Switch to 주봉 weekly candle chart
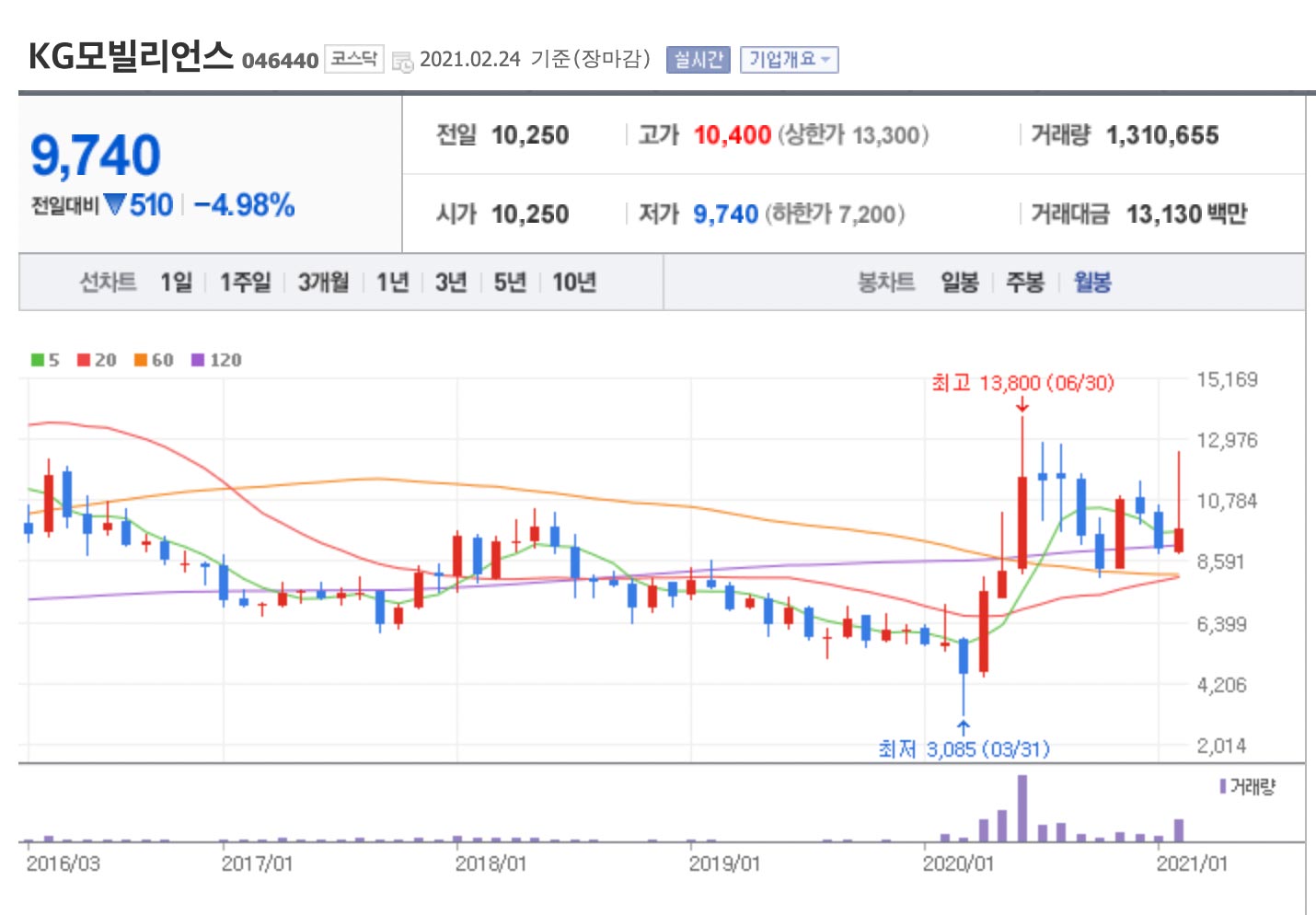Image resolution: width=1316 pixels, height=915 pixels. pyautogui.click(x=1025, y=282)
